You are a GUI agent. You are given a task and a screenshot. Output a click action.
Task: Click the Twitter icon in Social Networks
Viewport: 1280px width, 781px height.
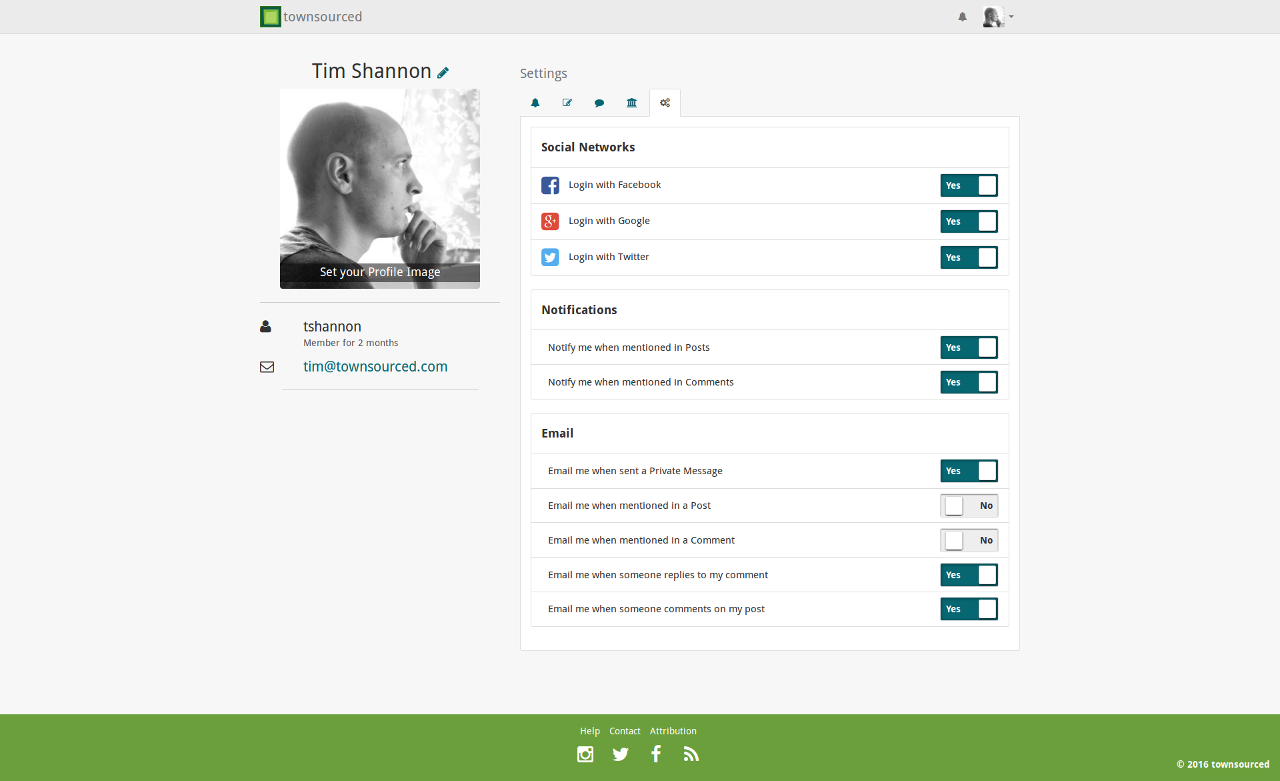click(x=550, y=257)
